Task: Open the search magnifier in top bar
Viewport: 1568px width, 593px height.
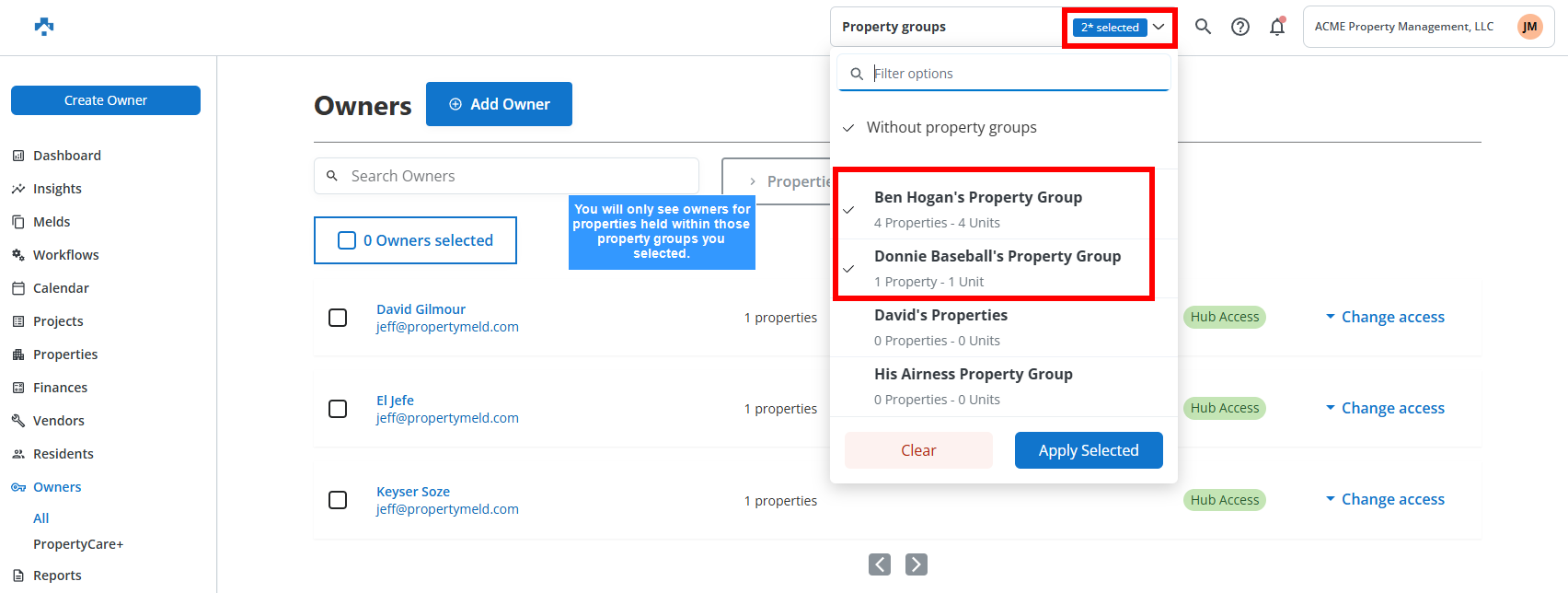Action: [x=1203, y=27]
